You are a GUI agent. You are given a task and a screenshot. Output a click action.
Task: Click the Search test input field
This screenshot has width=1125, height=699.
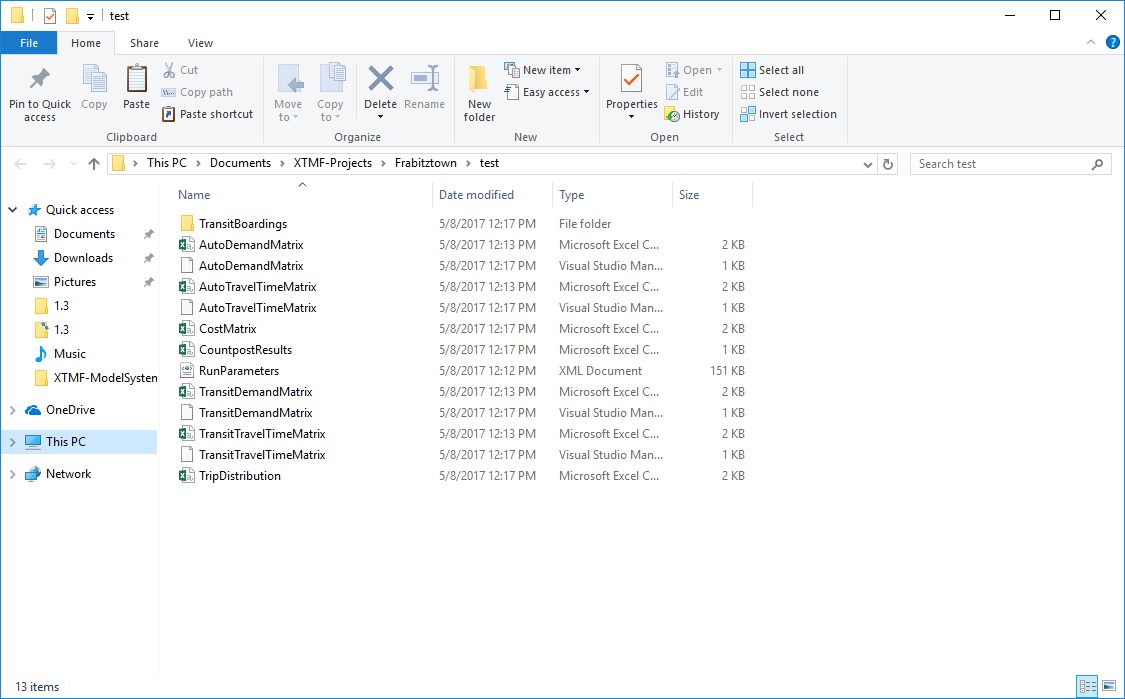pyautogui.click(x=1000, y=164)
